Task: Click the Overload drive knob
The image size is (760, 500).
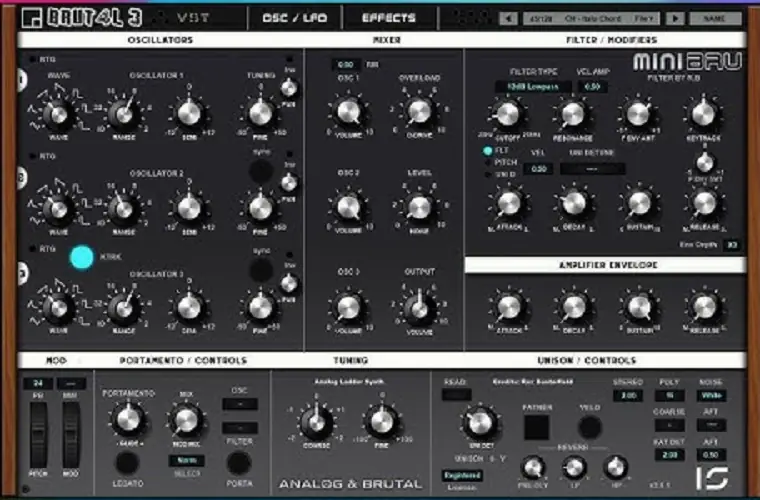Action: pos(418,110)
